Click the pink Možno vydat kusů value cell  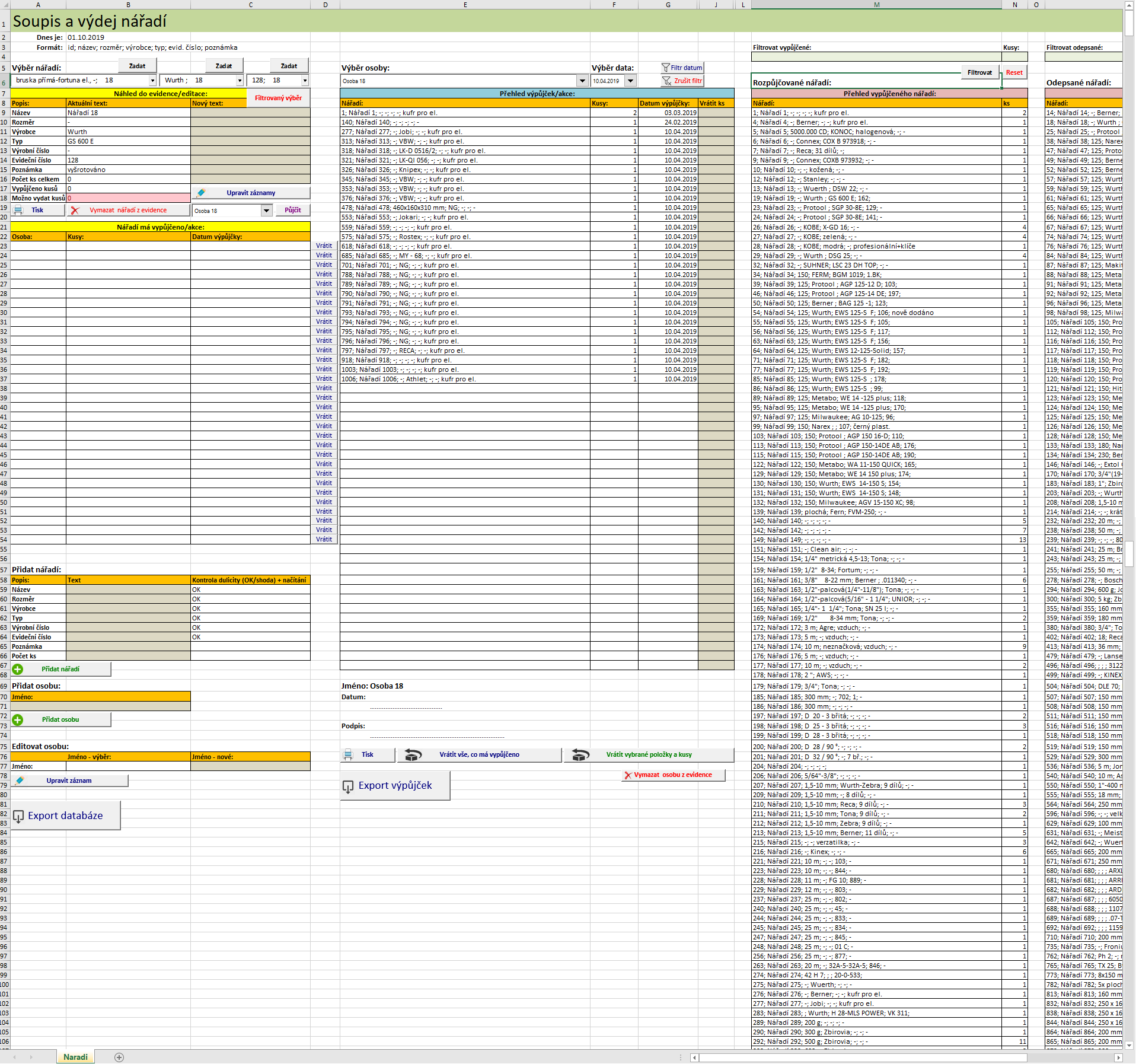point(128,198)
